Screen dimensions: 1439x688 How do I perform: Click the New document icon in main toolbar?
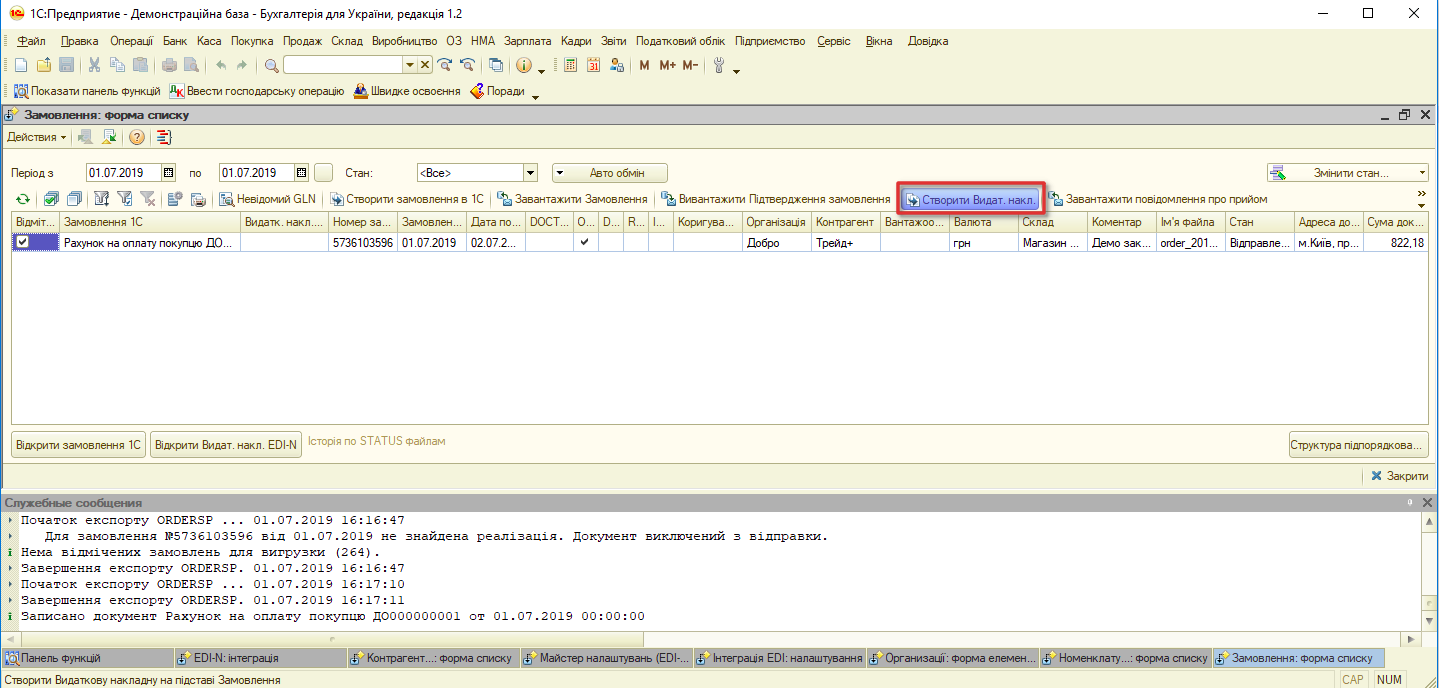pos(21,65)
